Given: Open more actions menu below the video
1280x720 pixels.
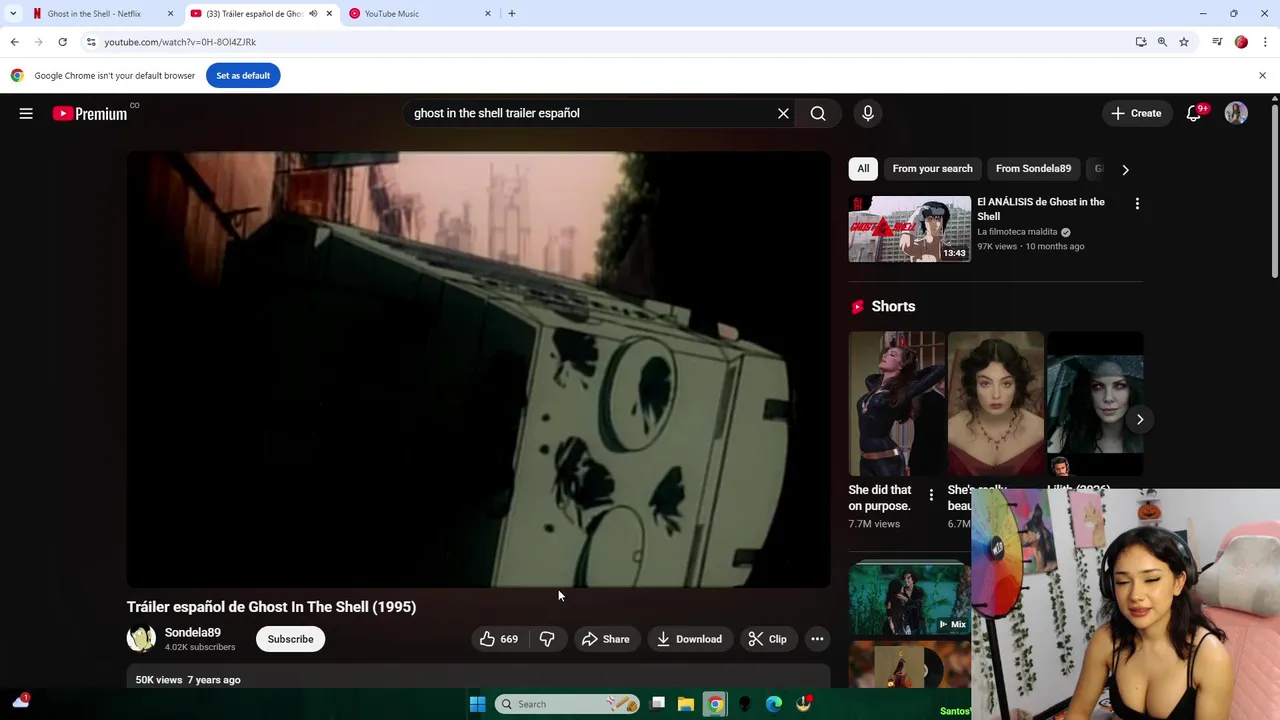Looking at the screenshot, I should tap(817, 639).
